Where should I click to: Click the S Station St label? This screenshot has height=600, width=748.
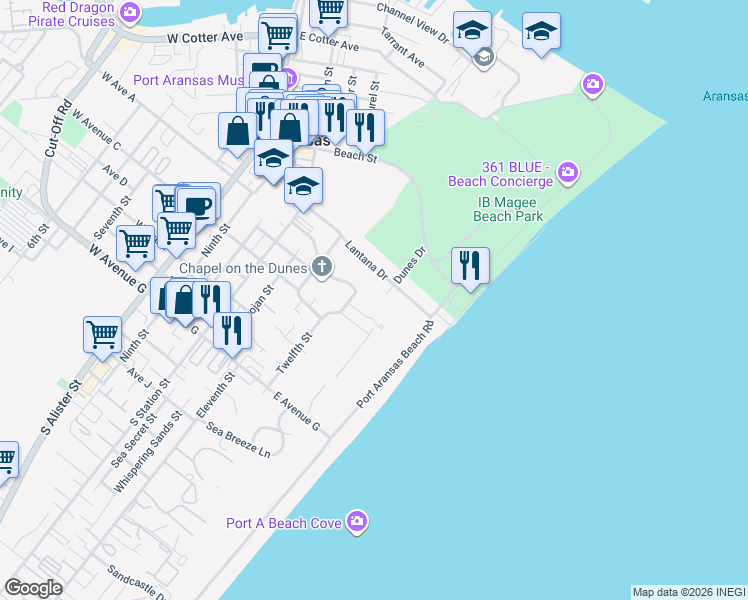coord(150,402)
